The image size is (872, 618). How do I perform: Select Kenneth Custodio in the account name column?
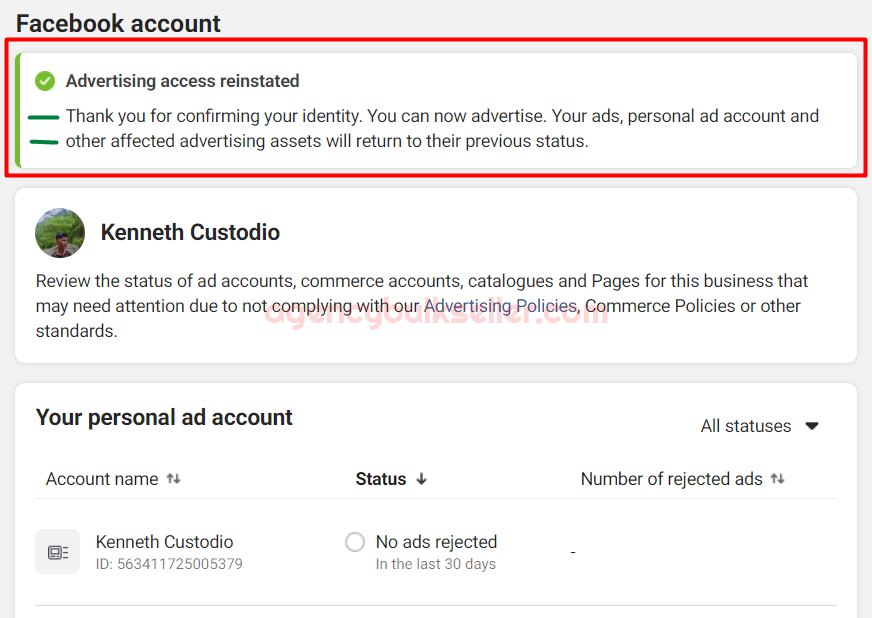(164, 541)
